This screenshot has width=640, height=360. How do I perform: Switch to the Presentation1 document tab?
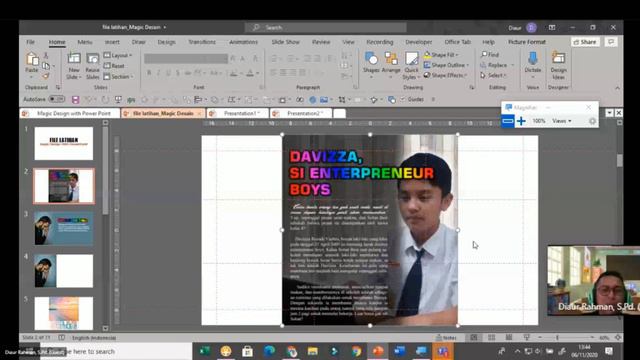pos(238,113)
